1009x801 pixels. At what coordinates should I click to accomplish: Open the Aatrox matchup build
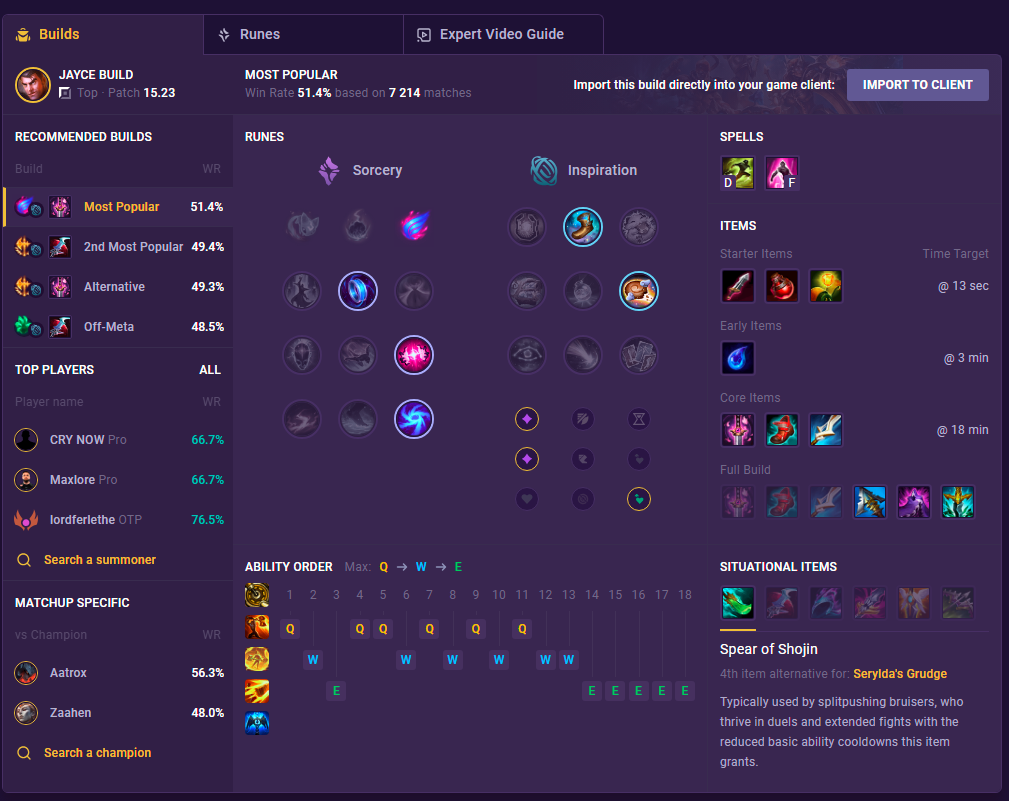pyautogui.click(x=119, y=673)
